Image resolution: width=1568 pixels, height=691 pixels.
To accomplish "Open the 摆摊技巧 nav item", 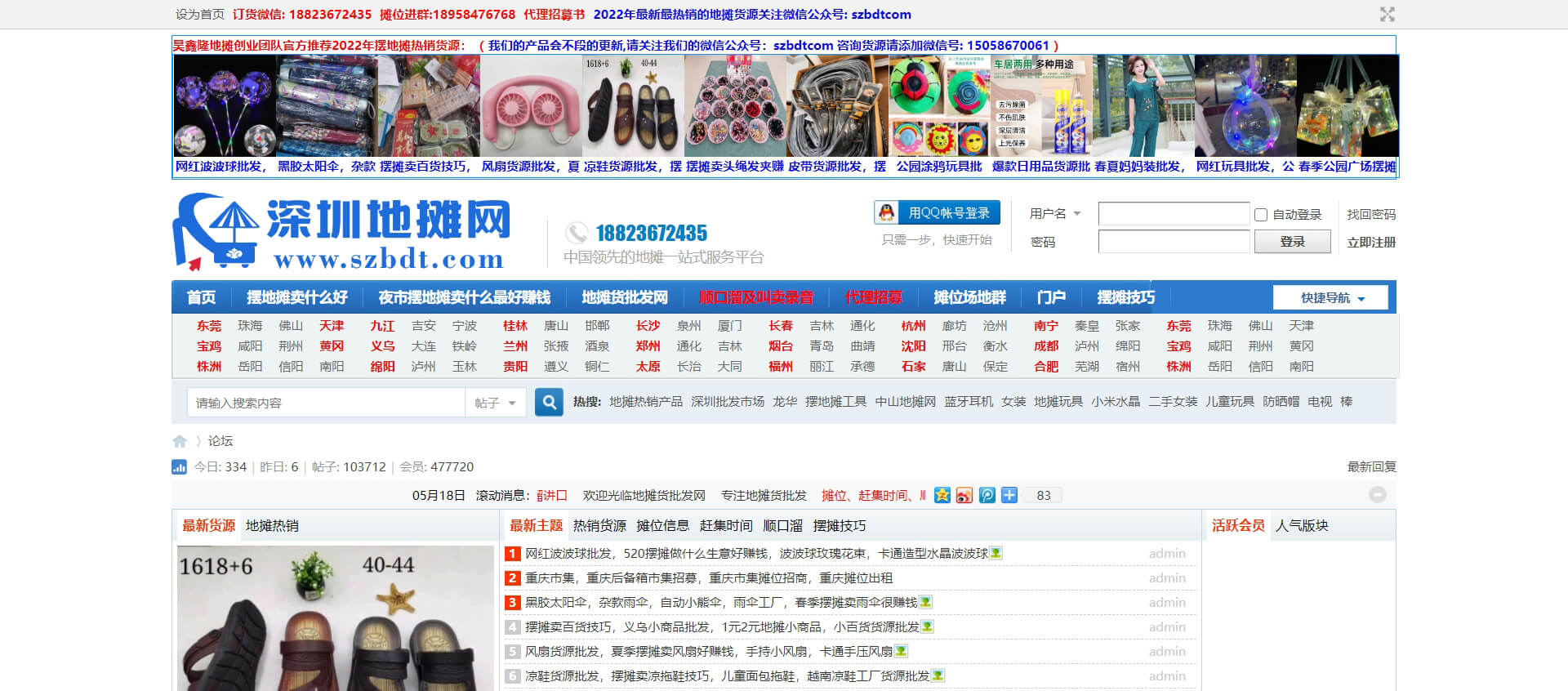I will [1125, 297].
